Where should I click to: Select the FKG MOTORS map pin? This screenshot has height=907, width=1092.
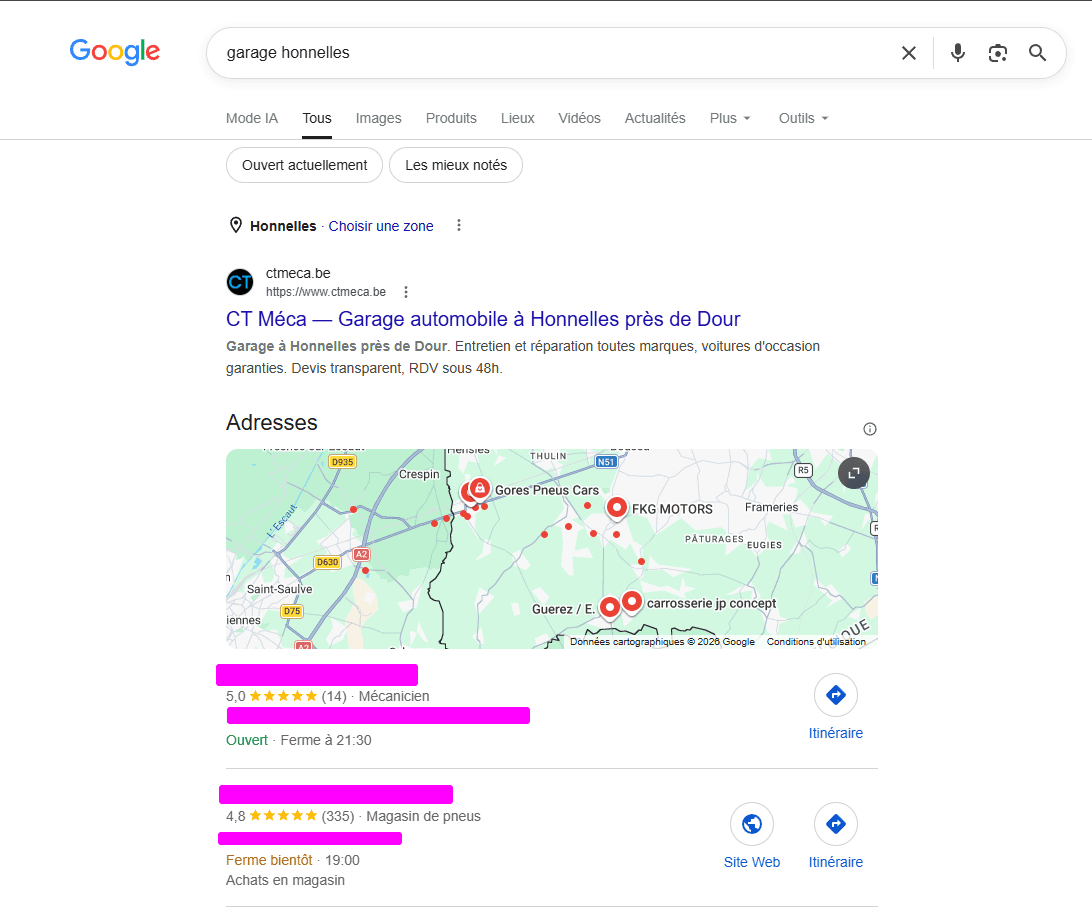click(616, 509)
